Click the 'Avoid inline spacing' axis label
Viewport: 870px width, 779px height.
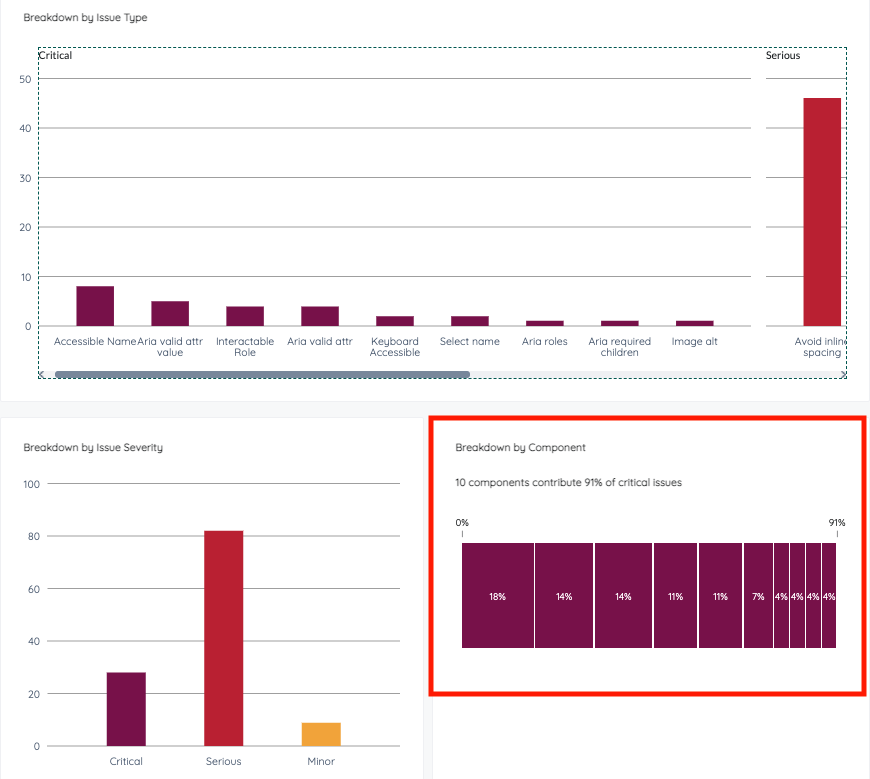click(x=820, y=347)
